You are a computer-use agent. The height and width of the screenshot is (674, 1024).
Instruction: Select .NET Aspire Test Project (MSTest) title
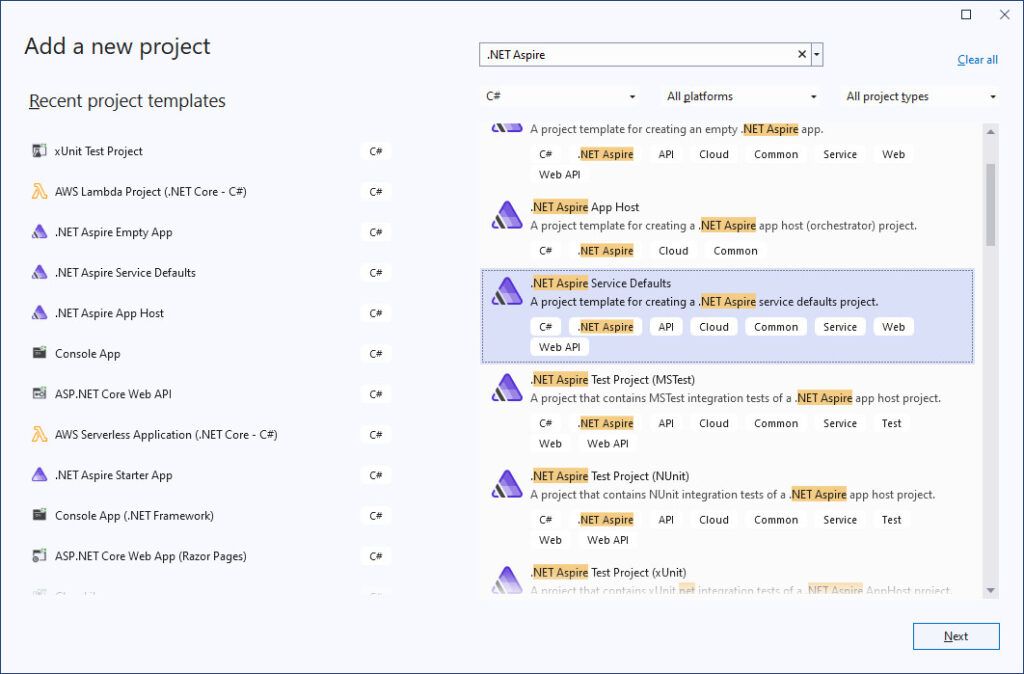click(613, 379)
